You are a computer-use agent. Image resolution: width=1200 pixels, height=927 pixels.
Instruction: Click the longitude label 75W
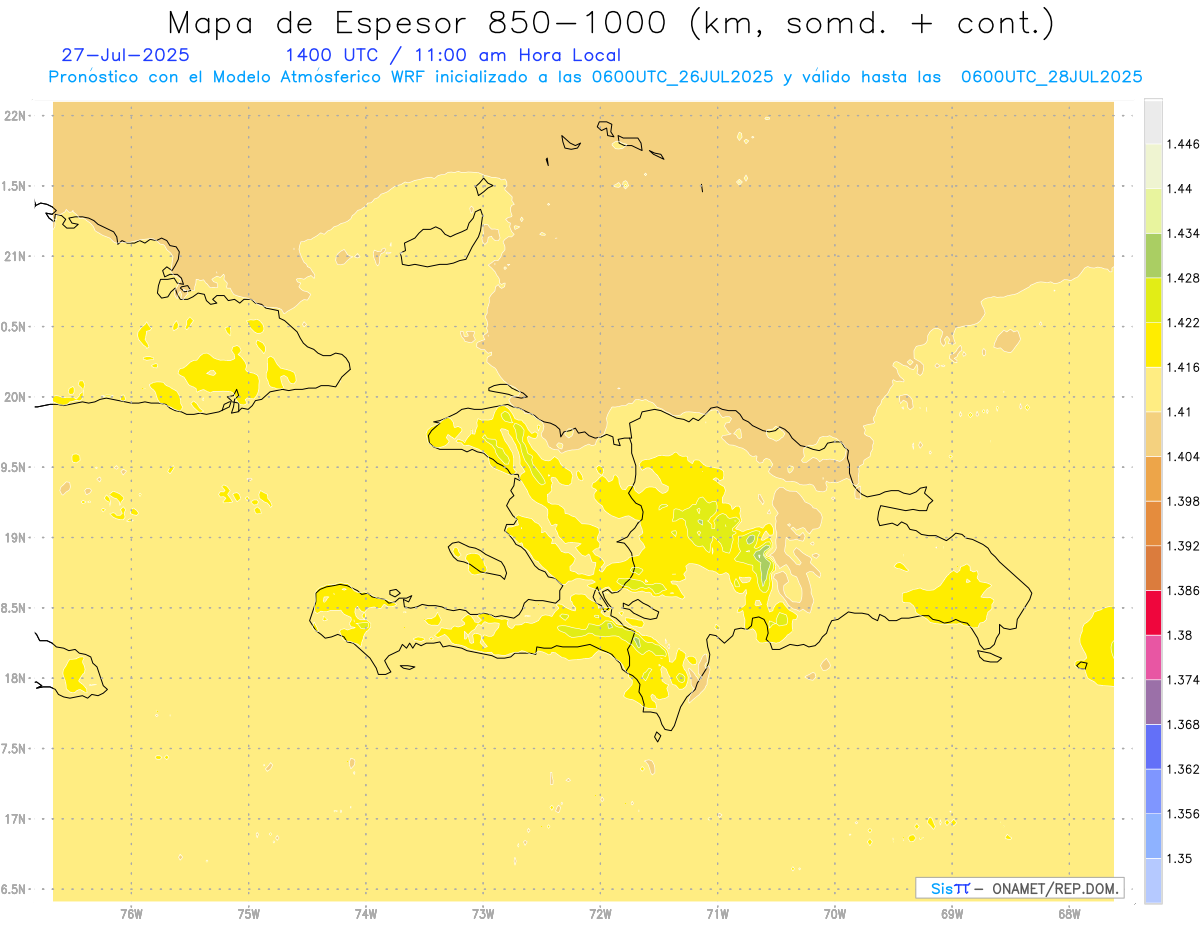[249, 914]
